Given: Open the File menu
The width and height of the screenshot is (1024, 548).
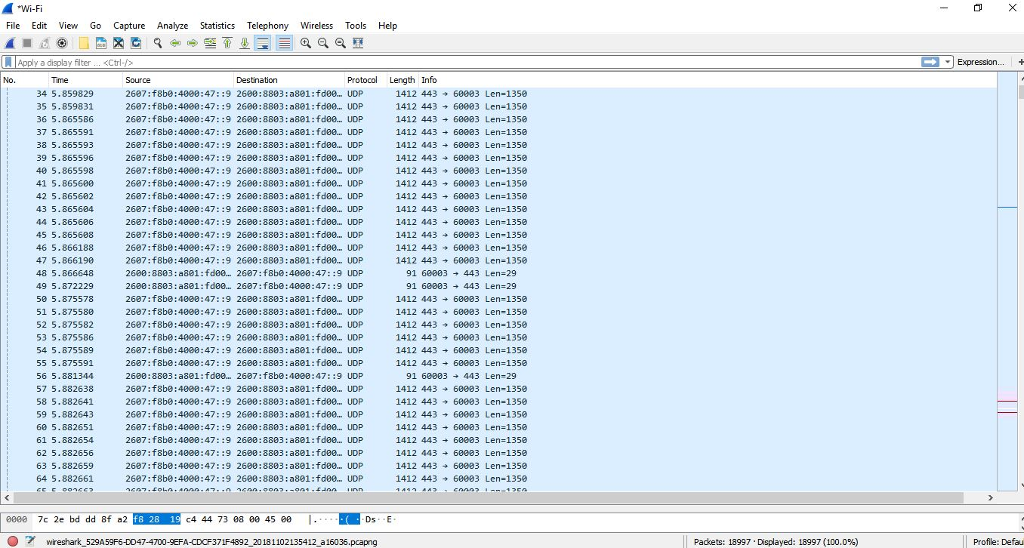Looking at the screenshot, I should point(13,25).
